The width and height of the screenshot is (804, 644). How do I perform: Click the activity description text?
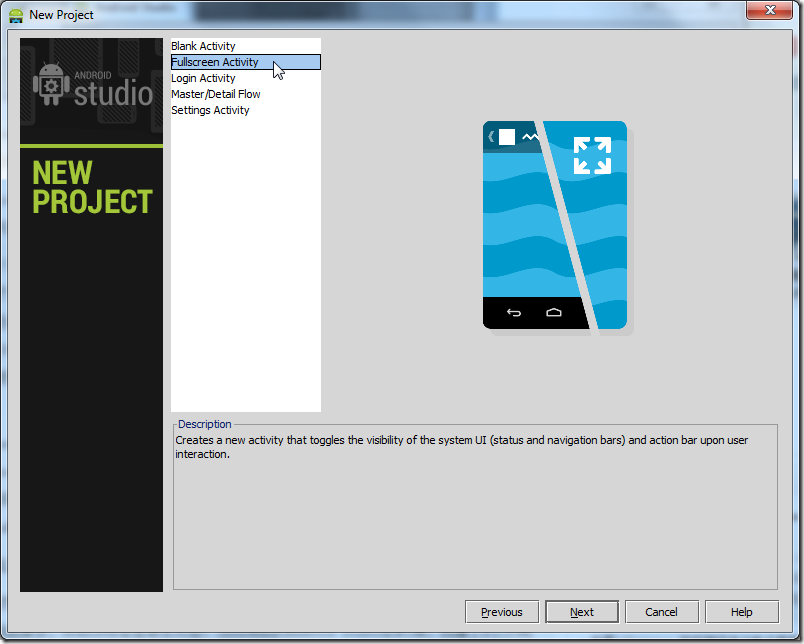pos(461,447)
